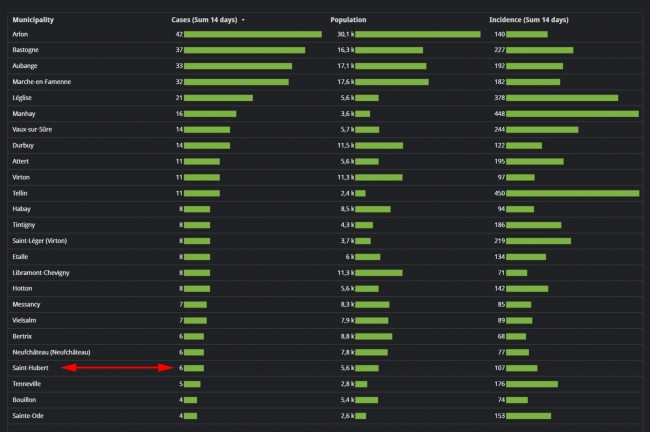Click Manhay's incidence bar showing 448

coord(572,114)
